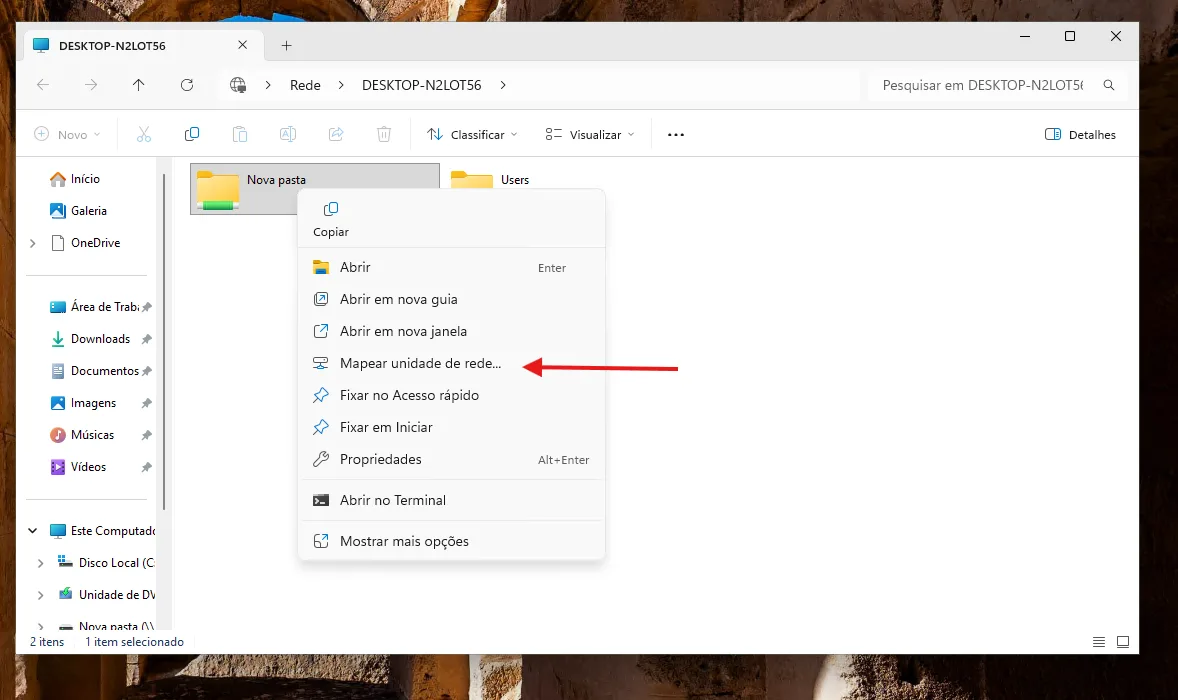
Task: Switch to details list view icon in status bar
Action: (1099, 642)
